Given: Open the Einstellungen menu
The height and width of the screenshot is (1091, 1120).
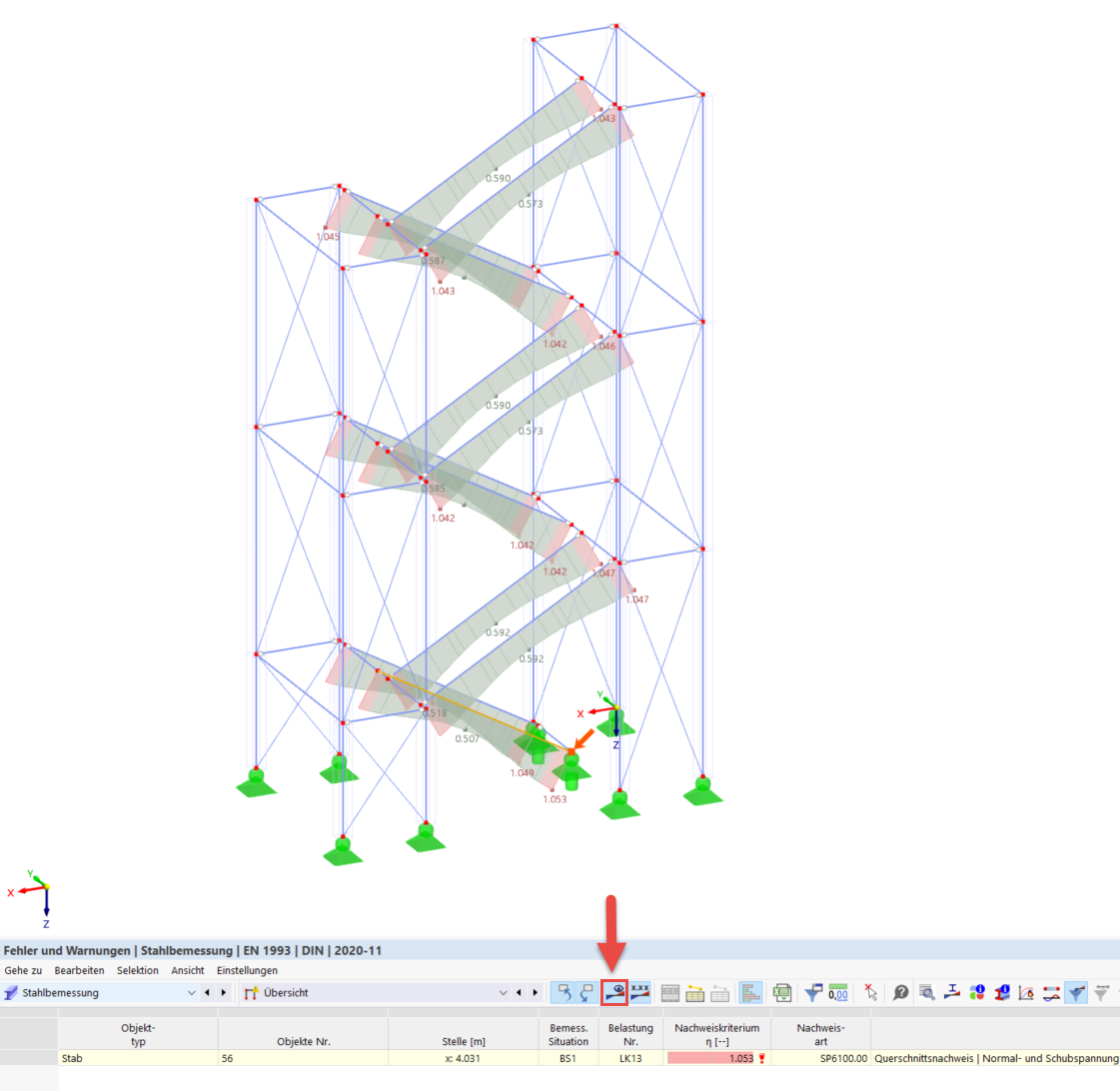Looking at the screenshot, I should click(x=247, y=970).
